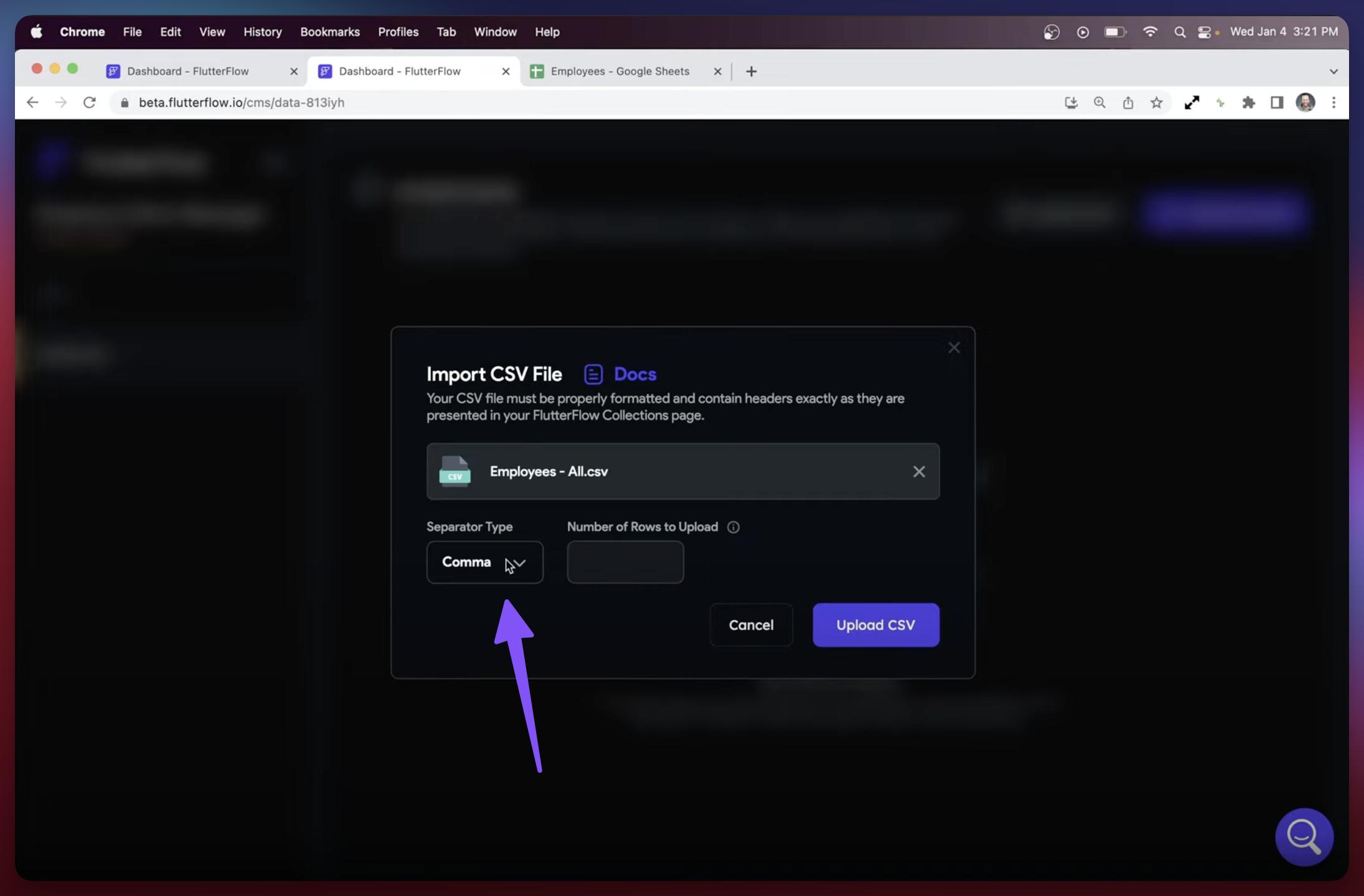
Task: Click Upload CSV button to import file
Action: coord(875,624)
